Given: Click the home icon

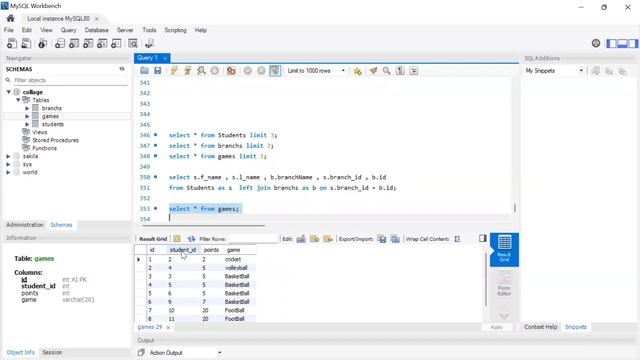Looking at the screenshot, I should [x=11, y=18].
